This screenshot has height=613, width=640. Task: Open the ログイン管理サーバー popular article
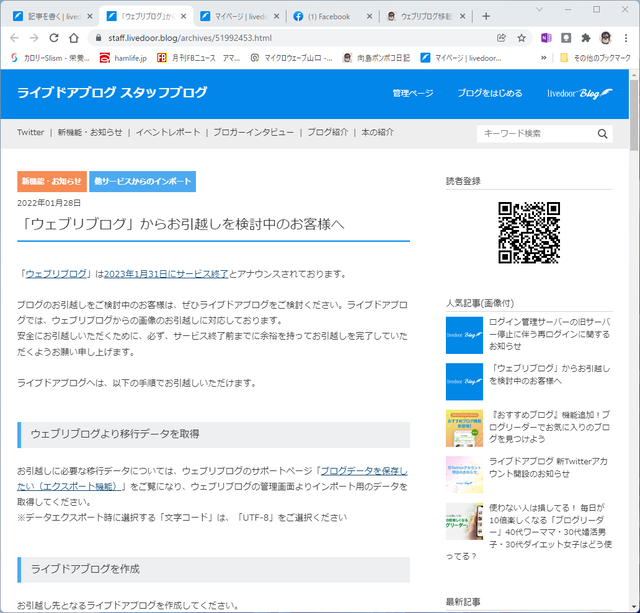549,334
